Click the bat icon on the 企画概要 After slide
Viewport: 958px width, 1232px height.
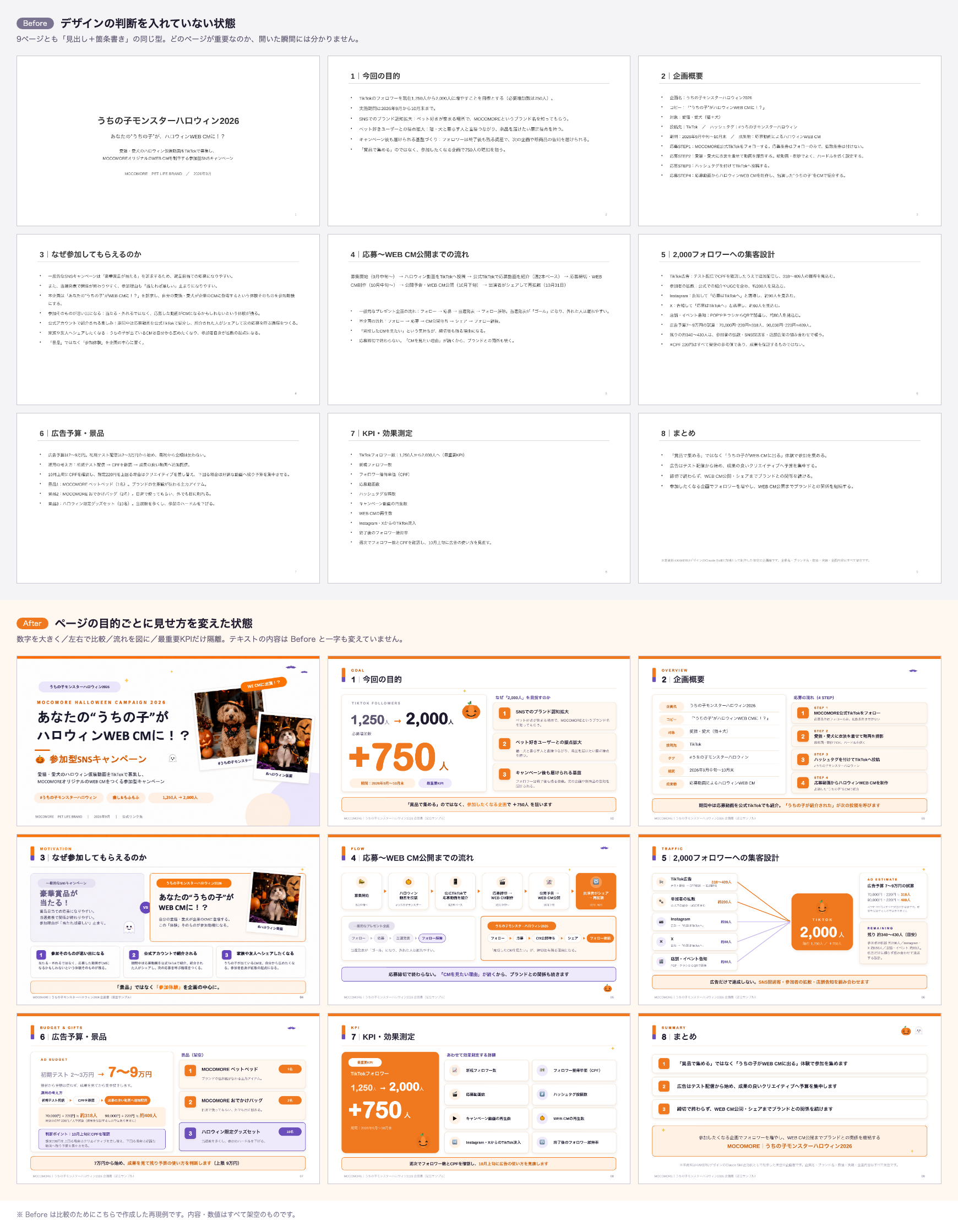912,670
